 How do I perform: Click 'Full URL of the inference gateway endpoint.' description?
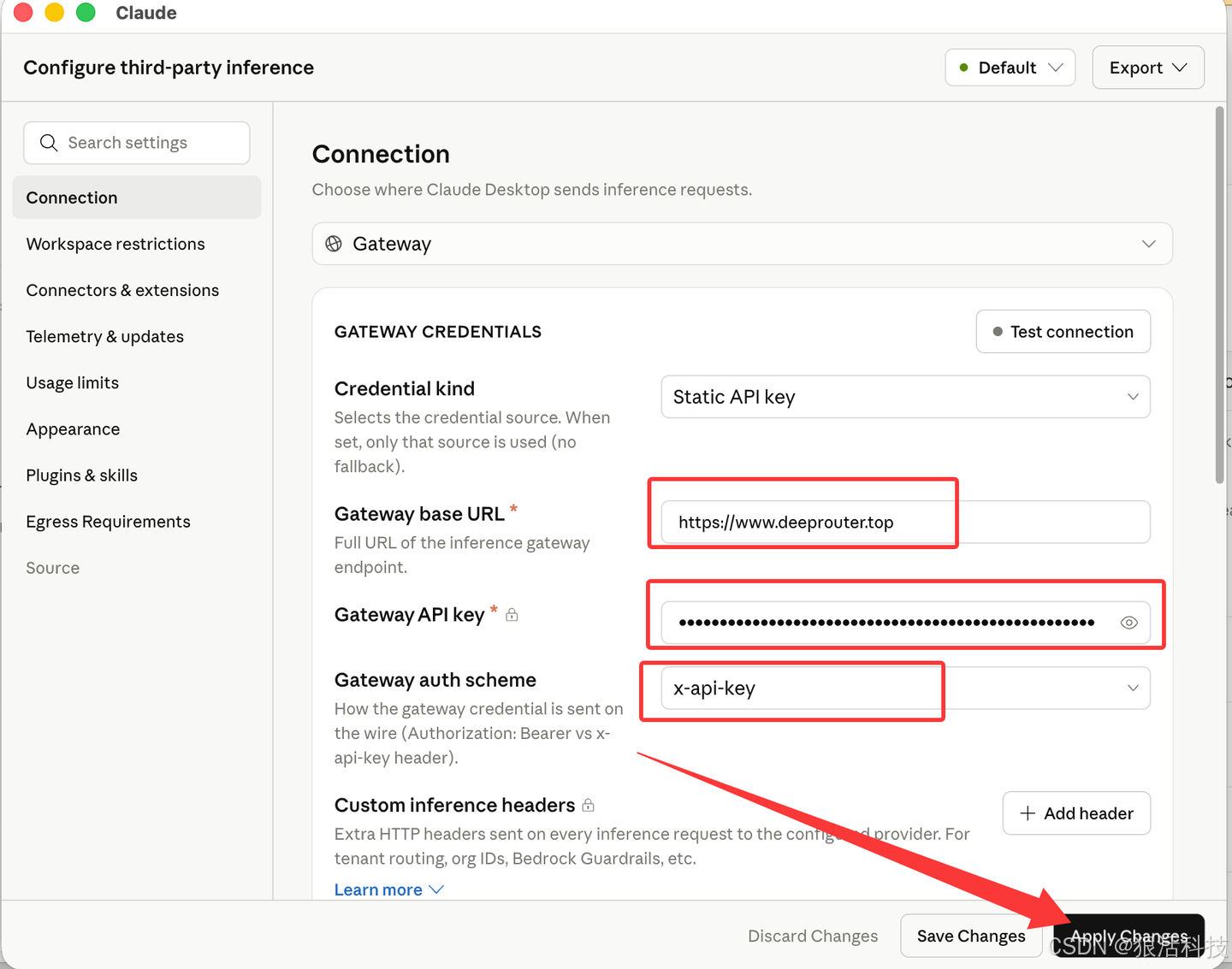462,555
